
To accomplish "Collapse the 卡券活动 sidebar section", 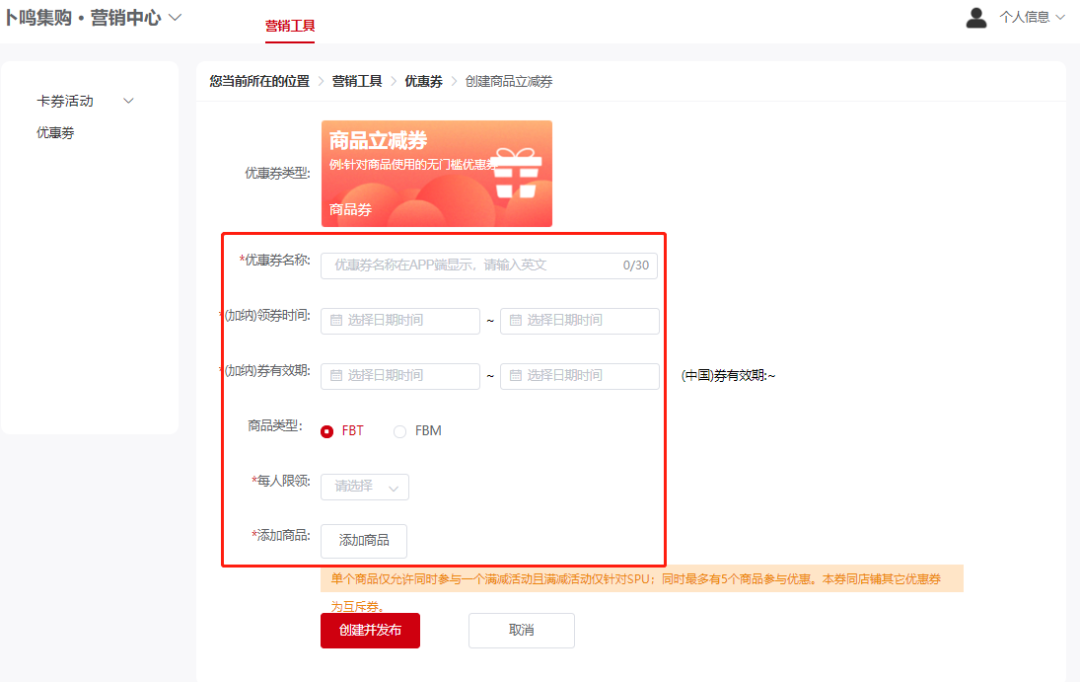I will click(x=128, y=100).
